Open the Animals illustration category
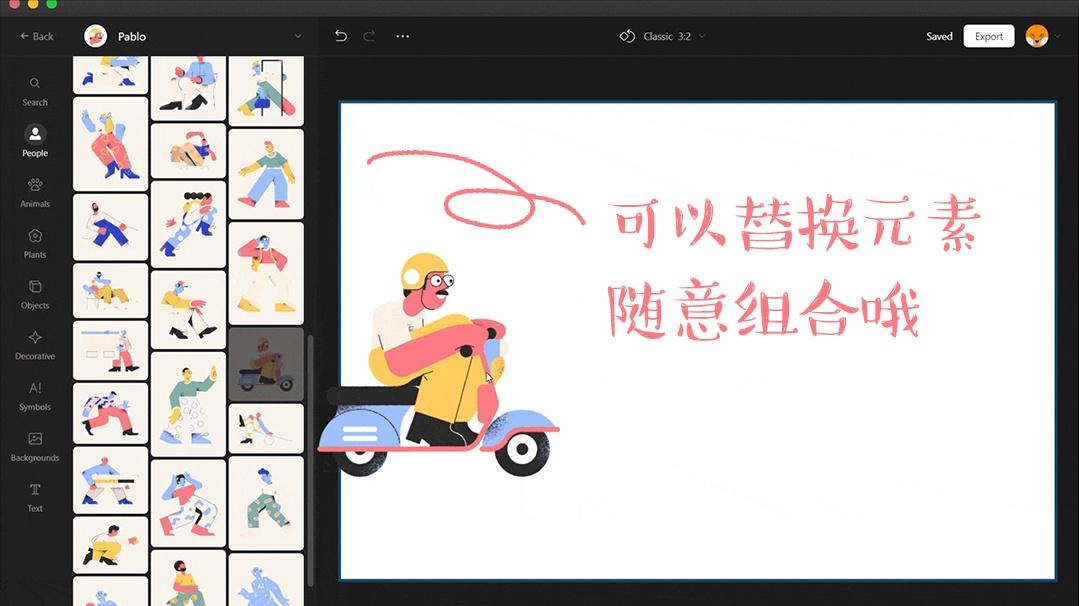 click(x=34, y=191)
